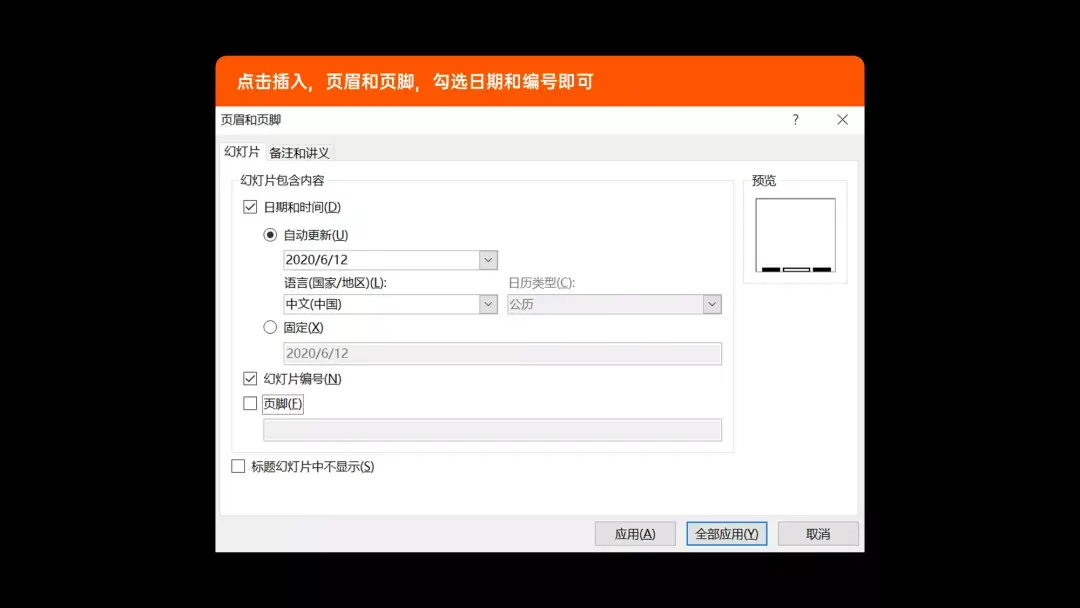
Task: Click the slide preview thumbnail
Action: point(796,235)
